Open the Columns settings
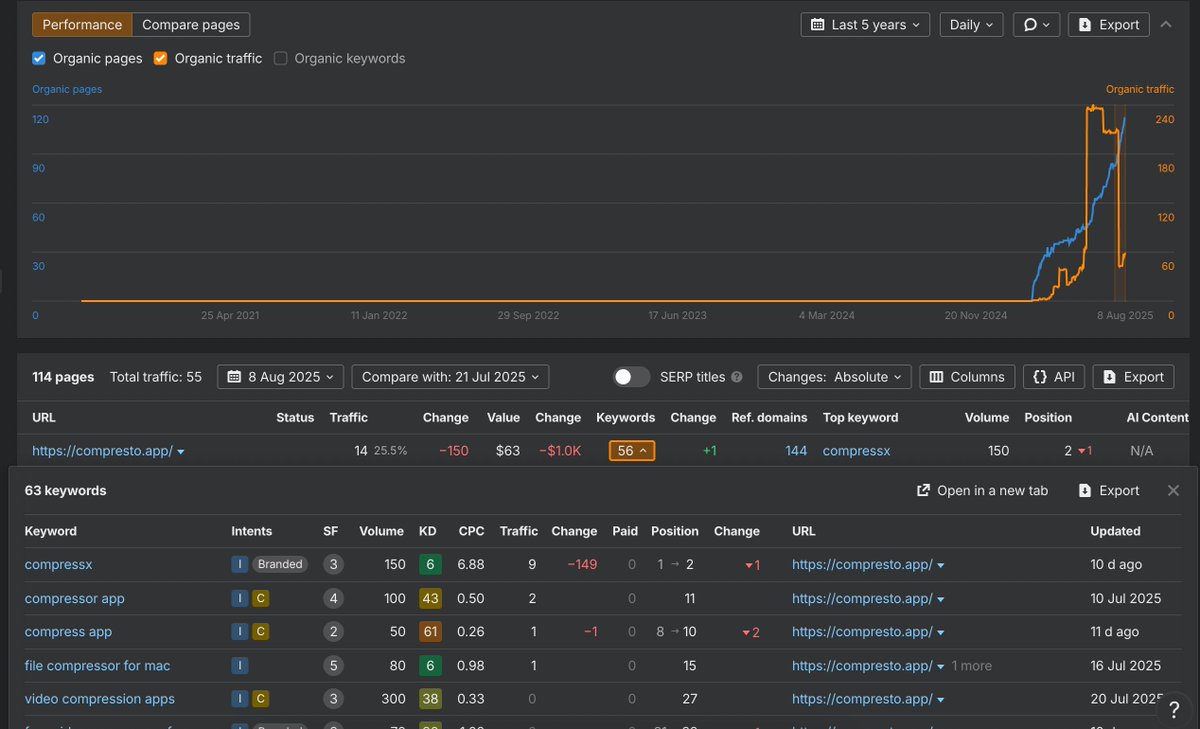1200x729 pixels. tap(966, 377)
